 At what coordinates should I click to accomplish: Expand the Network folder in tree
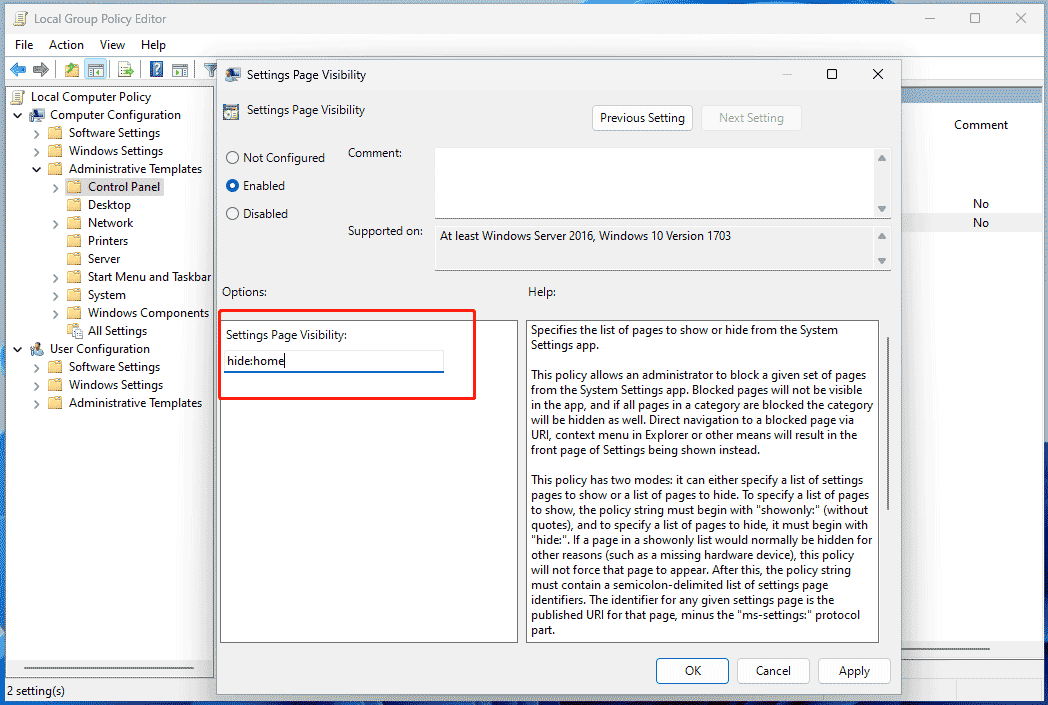click(56, 223)
